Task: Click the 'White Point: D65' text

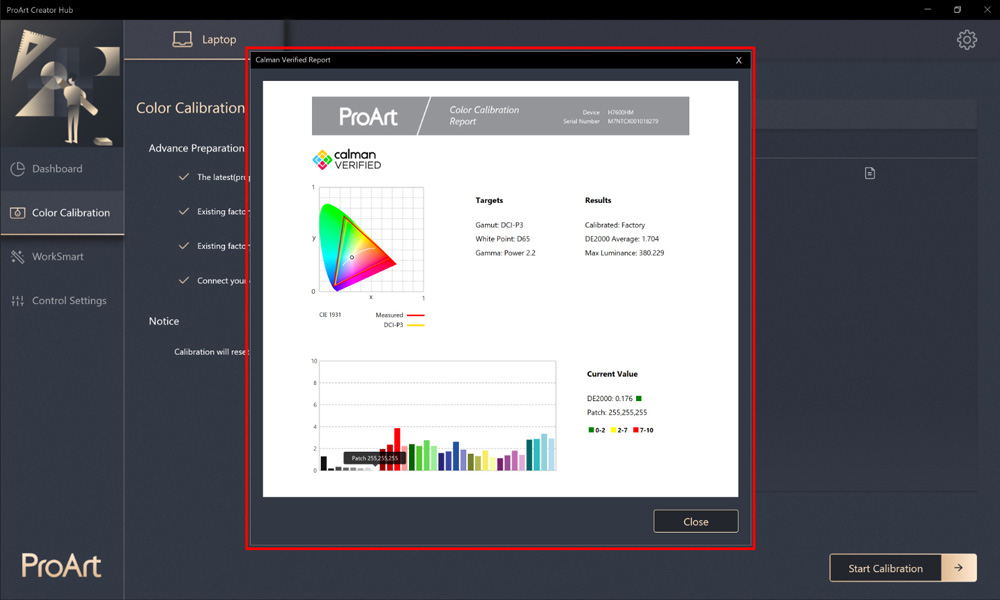Action: pos(503,239)
